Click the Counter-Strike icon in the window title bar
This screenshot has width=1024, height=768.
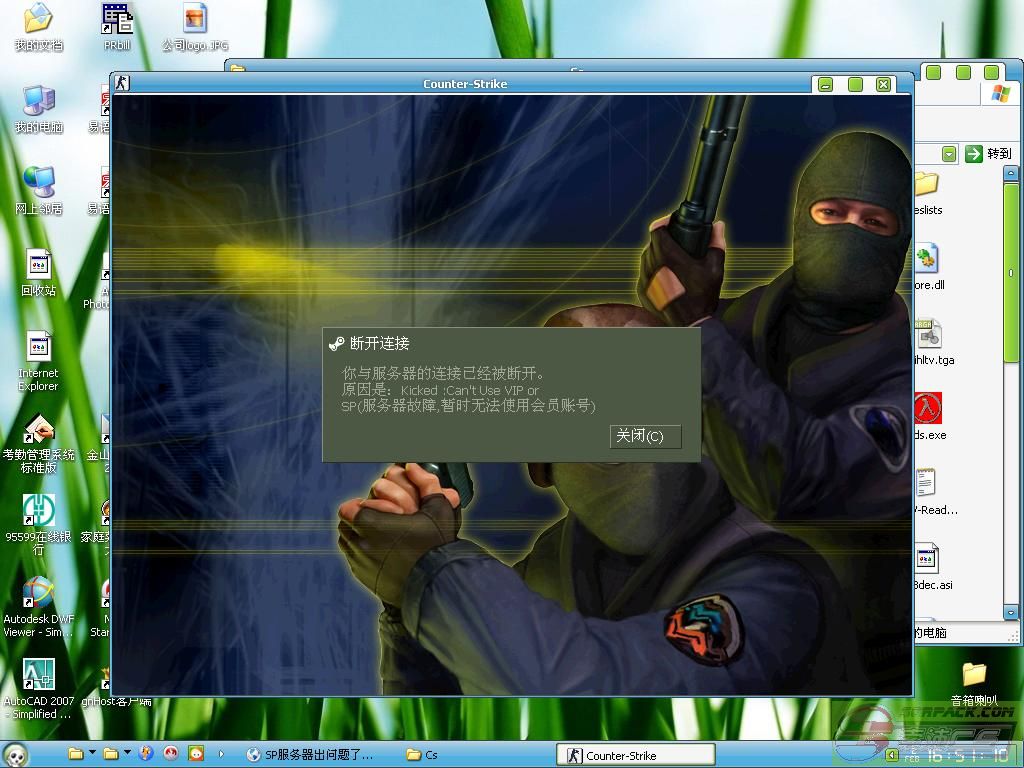tap(122, 83)
